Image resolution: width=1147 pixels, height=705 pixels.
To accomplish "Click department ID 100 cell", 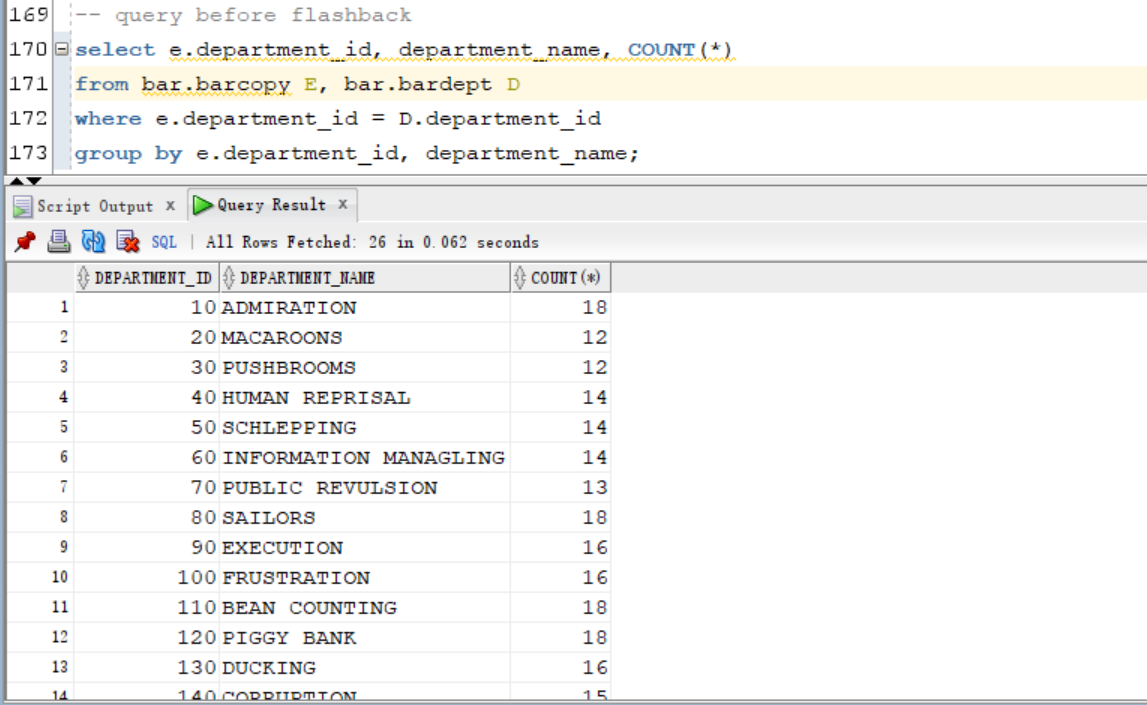I will click(x=146, y=578).
